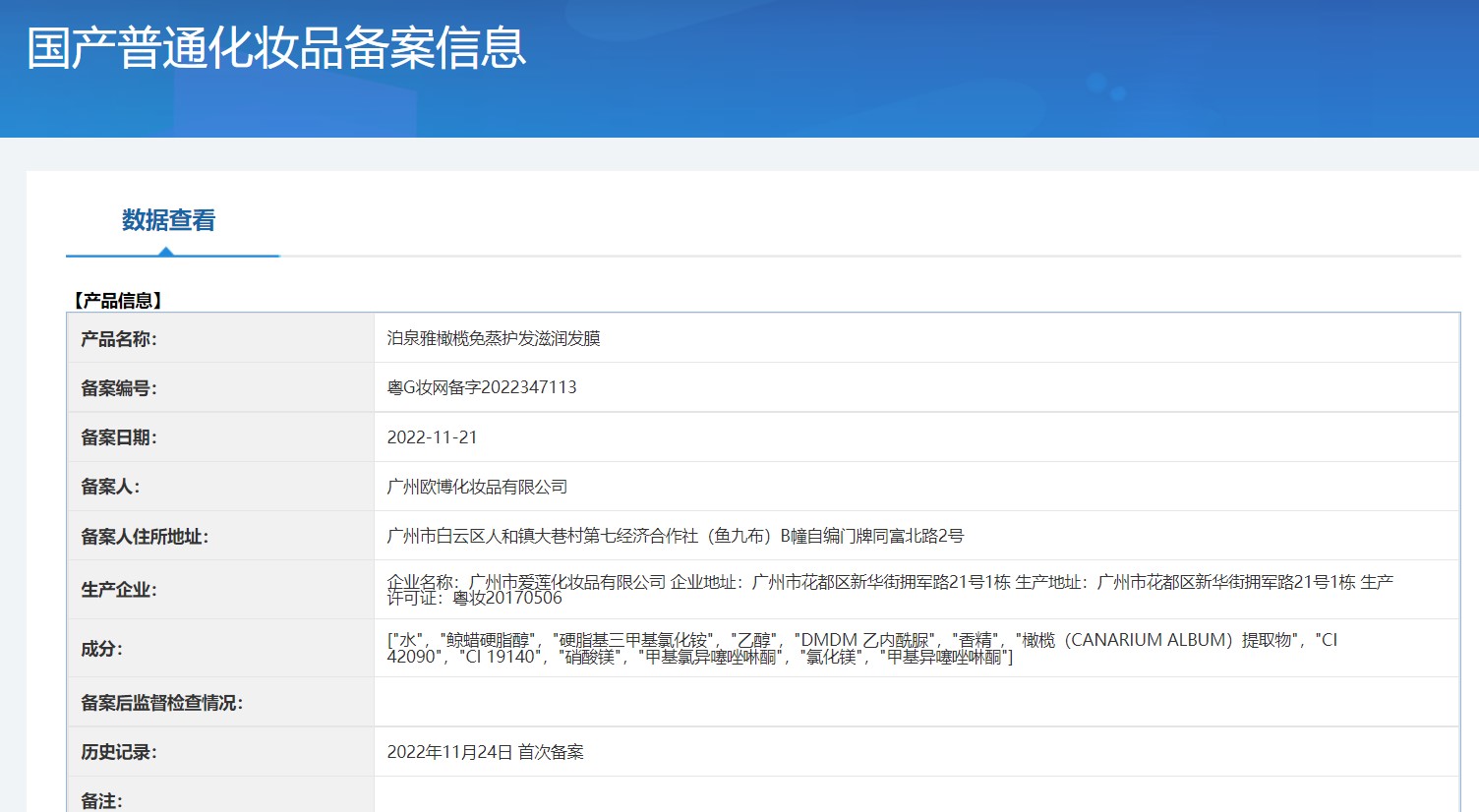Select the 产品名称 label cell
1479x812 pixels.
click(x=220, y=338)
